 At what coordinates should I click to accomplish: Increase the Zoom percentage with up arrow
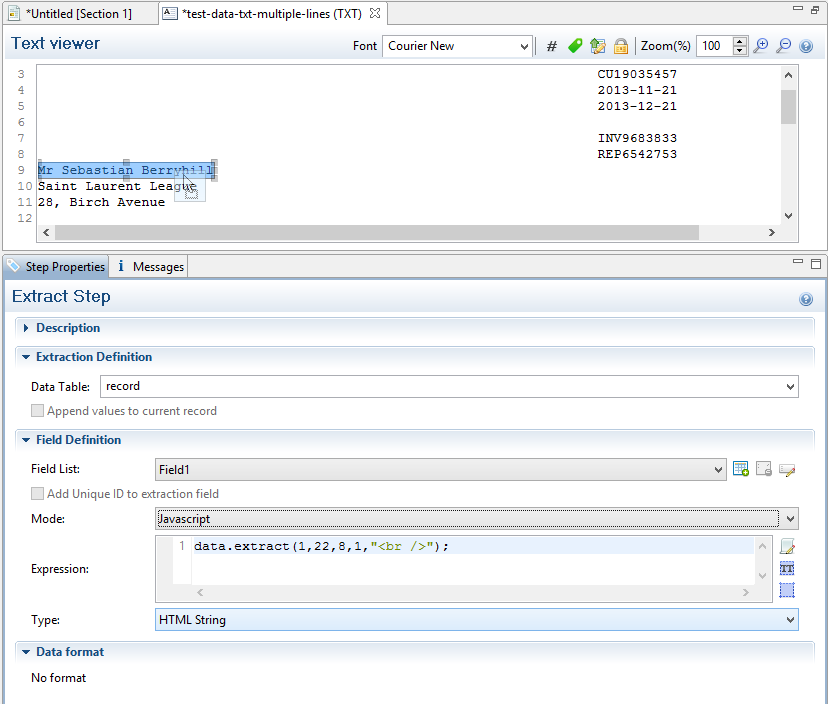pyautogui.click(x=740, y=41)
